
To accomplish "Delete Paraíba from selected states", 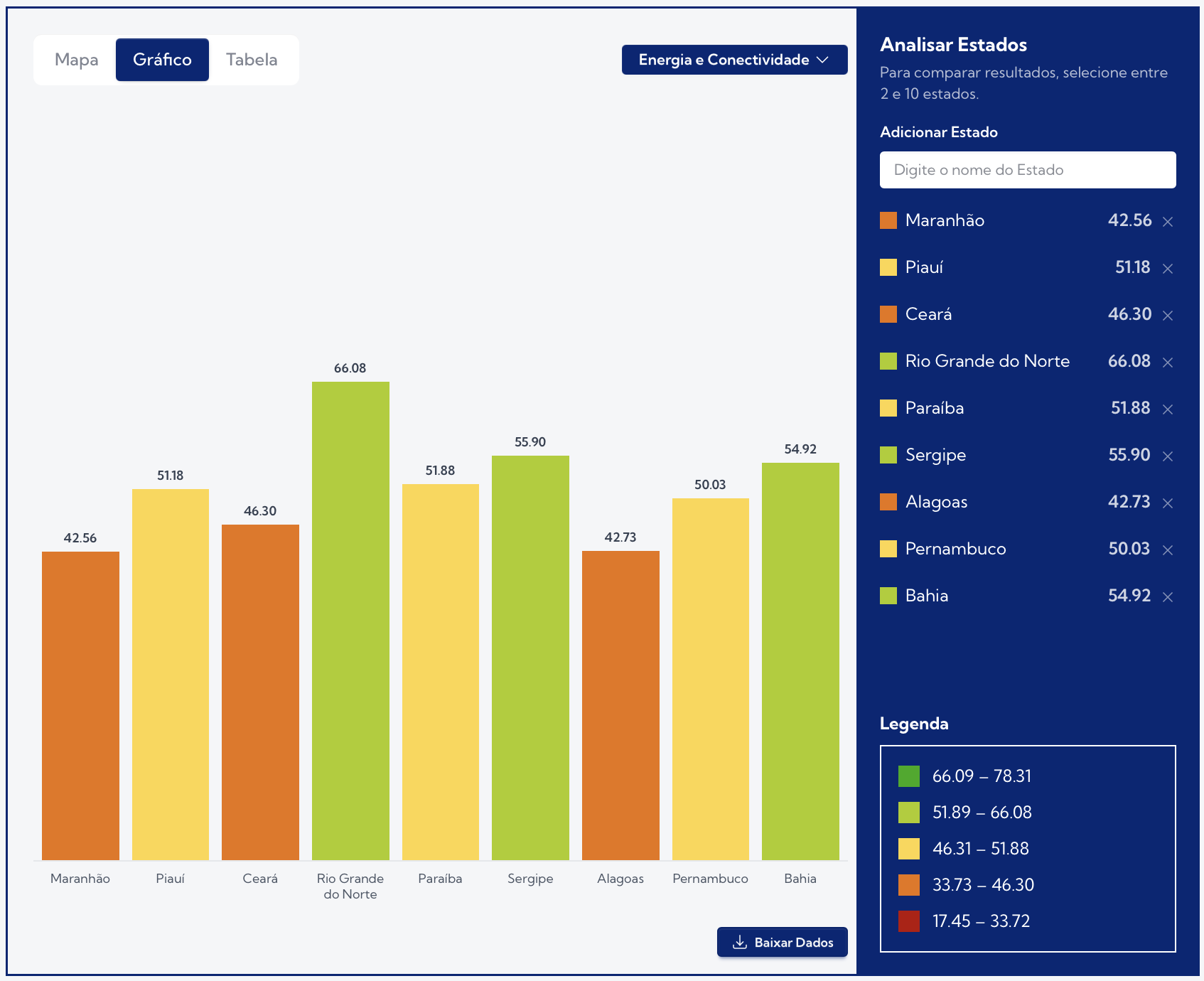I will point(1167,409).
